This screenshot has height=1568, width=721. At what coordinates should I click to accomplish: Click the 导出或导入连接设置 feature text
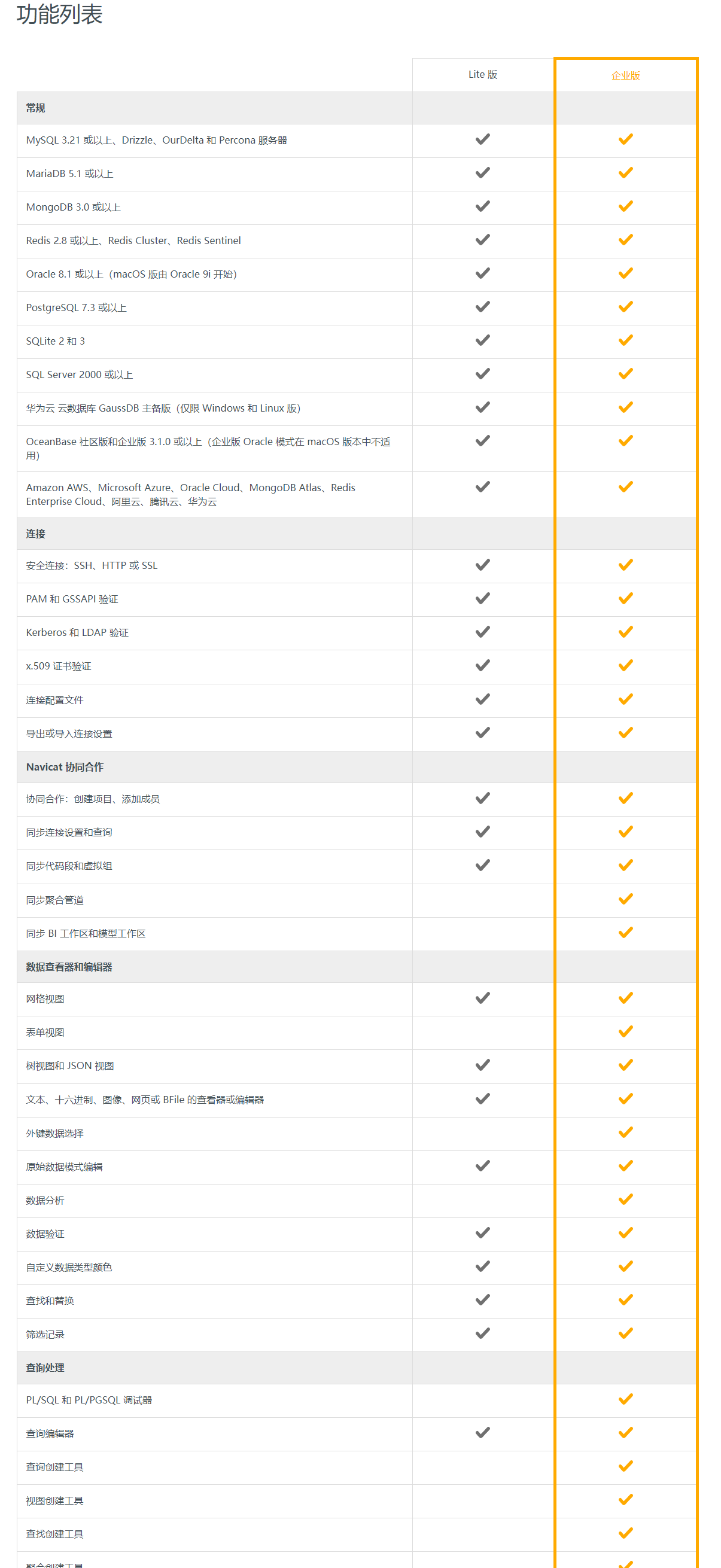pos(69,734)
